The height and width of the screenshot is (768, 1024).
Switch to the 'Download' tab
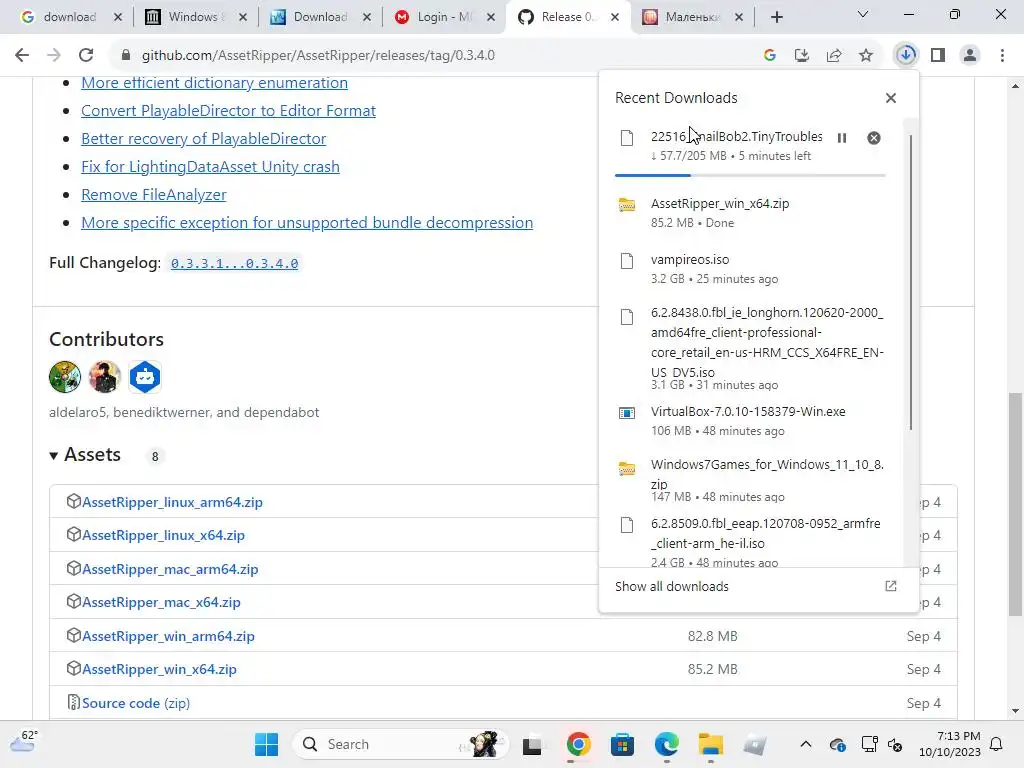(x=318, y=17)
